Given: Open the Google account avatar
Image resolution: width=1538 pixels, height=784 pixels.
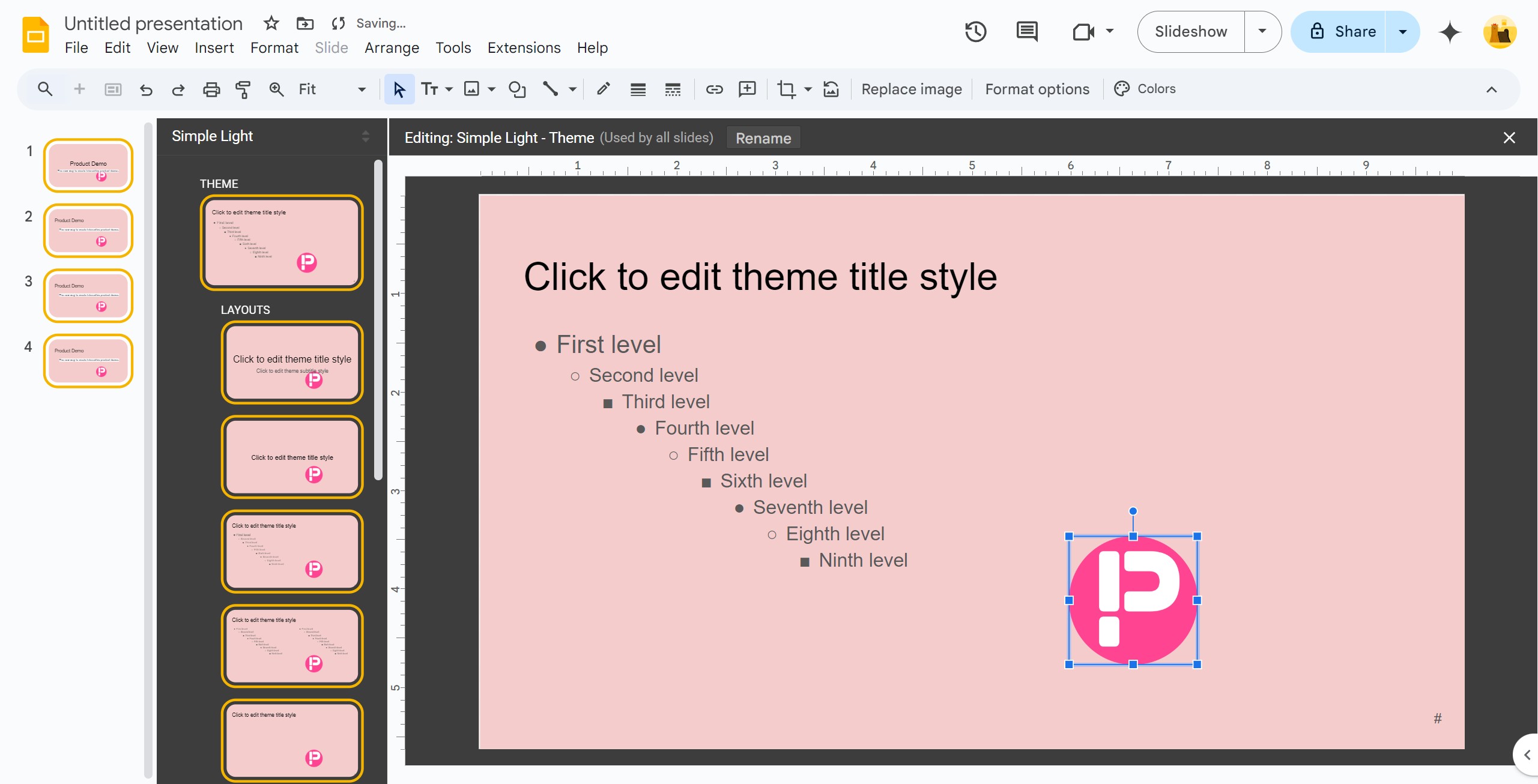Looking at the screenshot, I should point(1500,32).
